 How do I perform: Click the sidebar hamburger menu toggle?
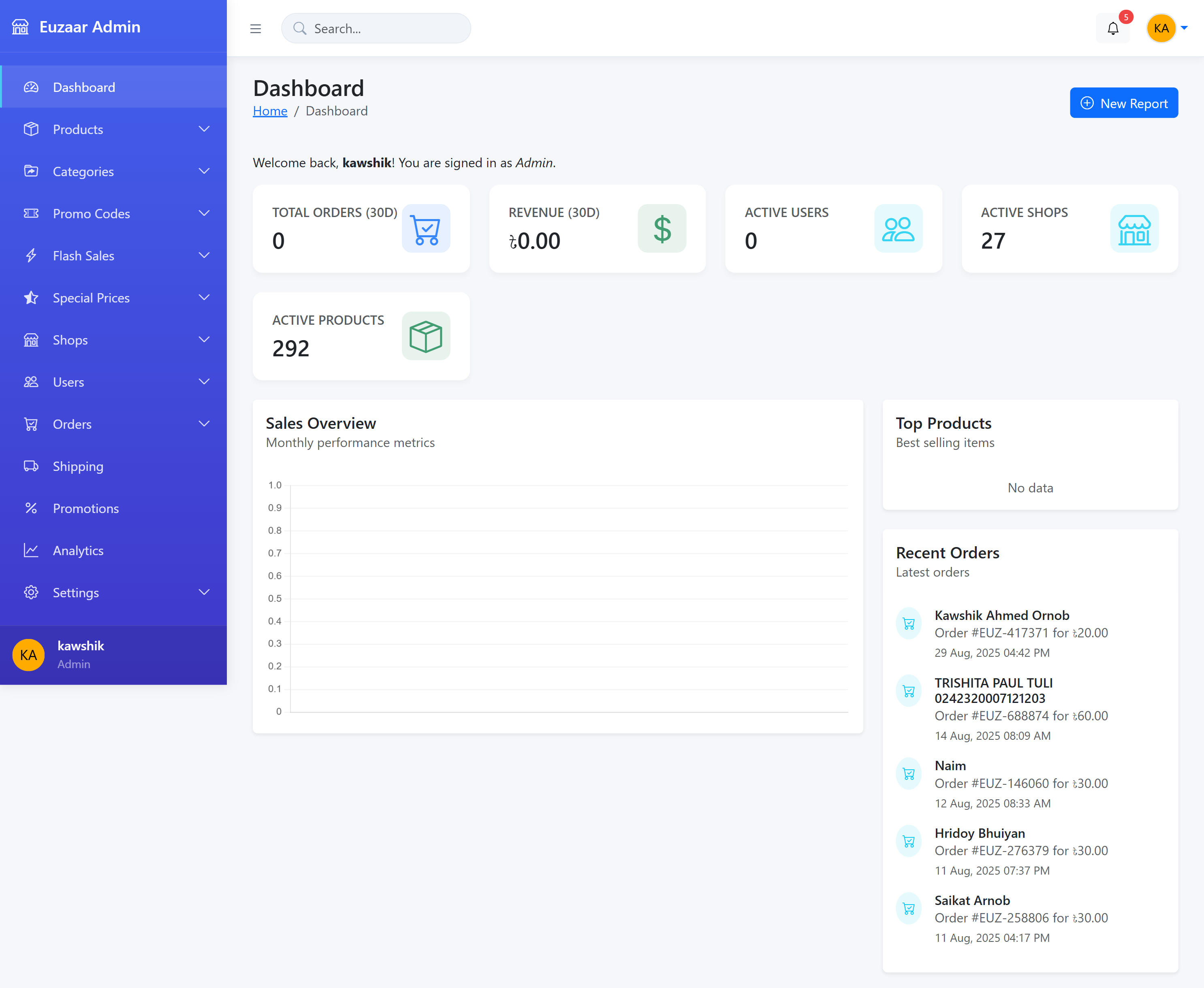256,28
